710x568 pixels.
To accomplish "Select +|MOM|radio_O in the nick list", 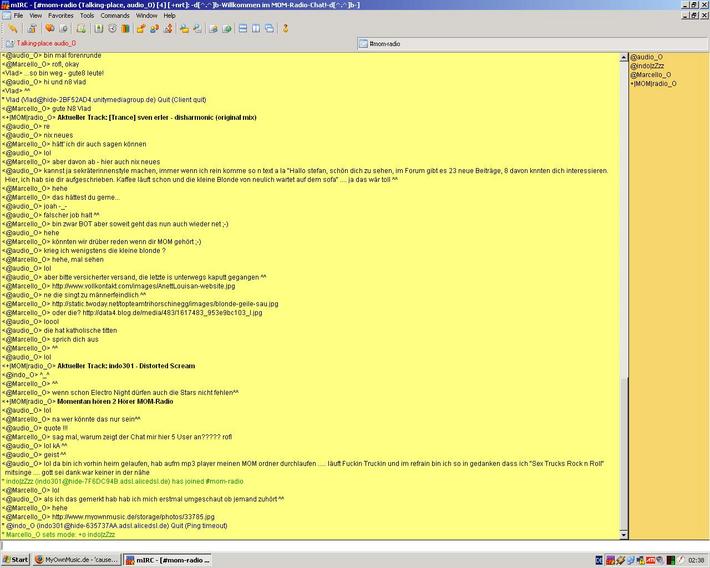I will coord(653,84).
